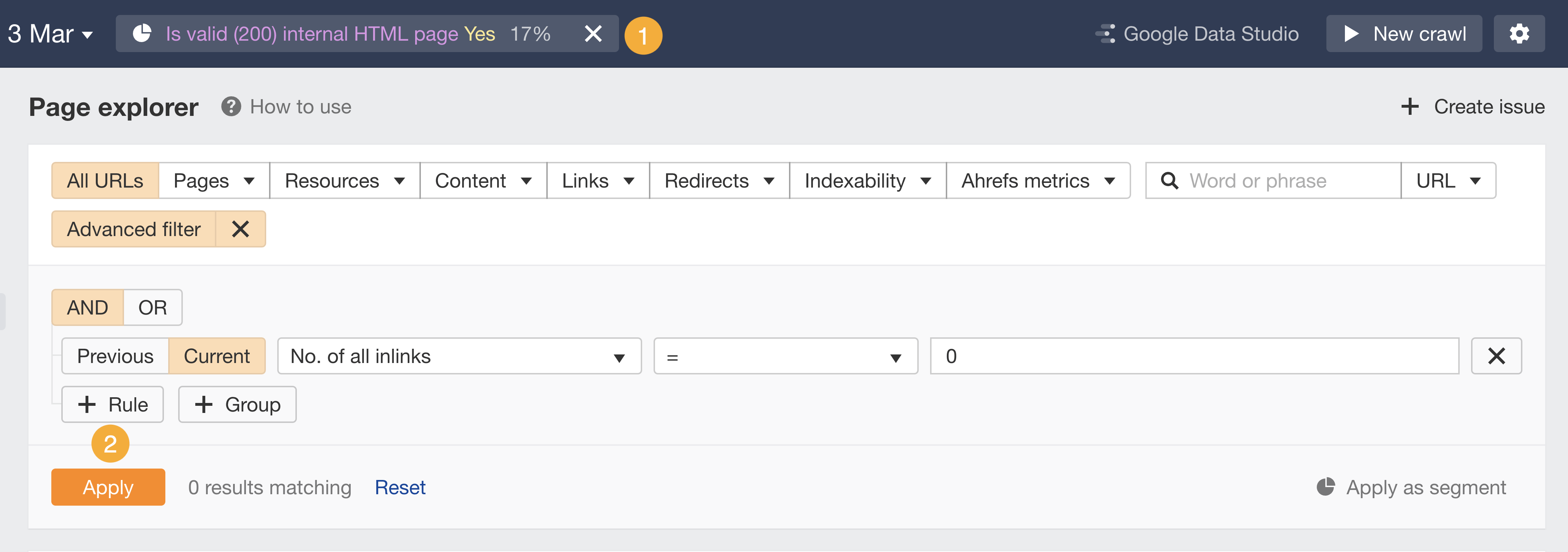Screen dimensions: 1568x552
Task: Toggle the AND condition mode
Action: click(88, 307)
